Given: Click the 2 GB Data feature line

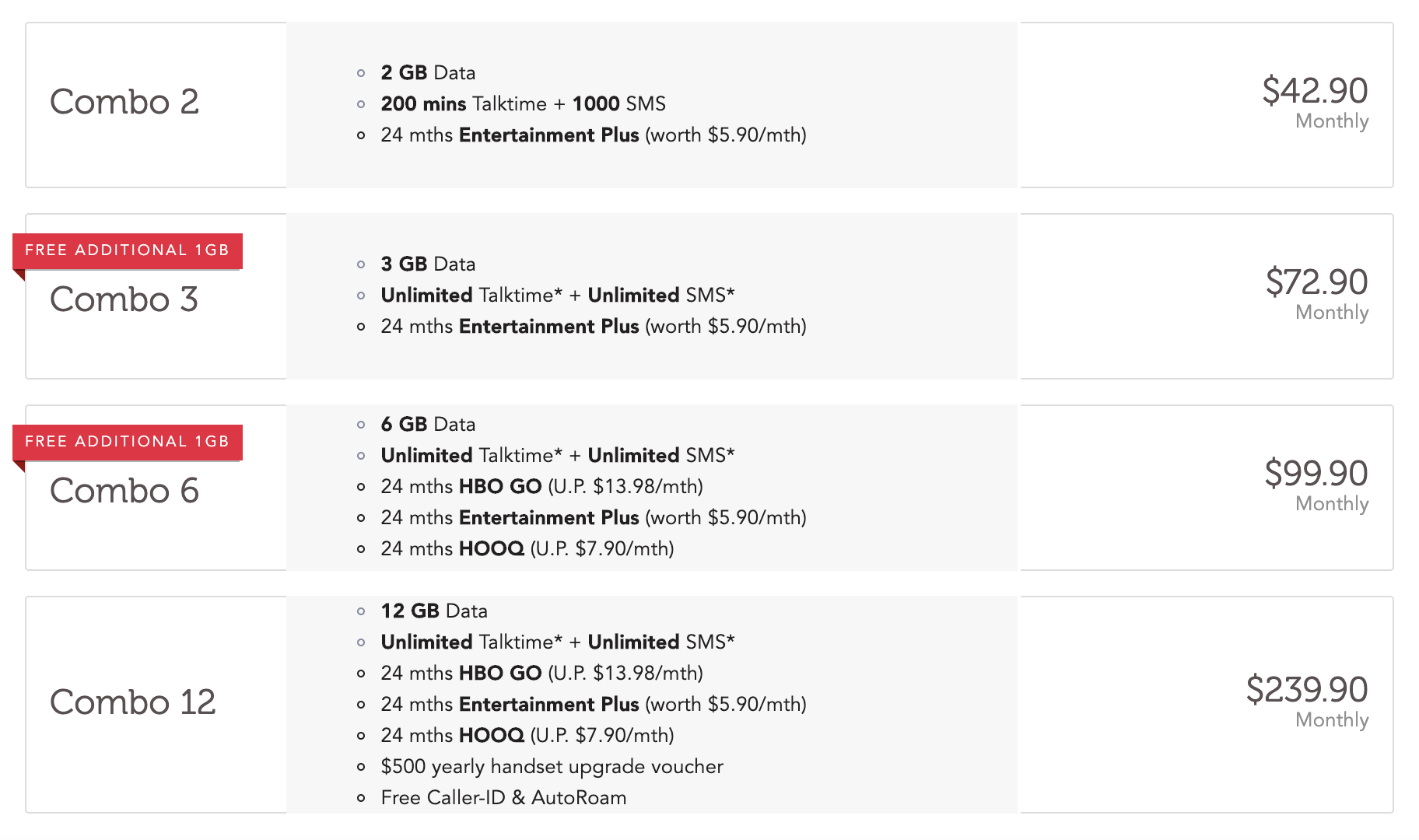Looking at the screenshot, I should [x=428, y=73].
